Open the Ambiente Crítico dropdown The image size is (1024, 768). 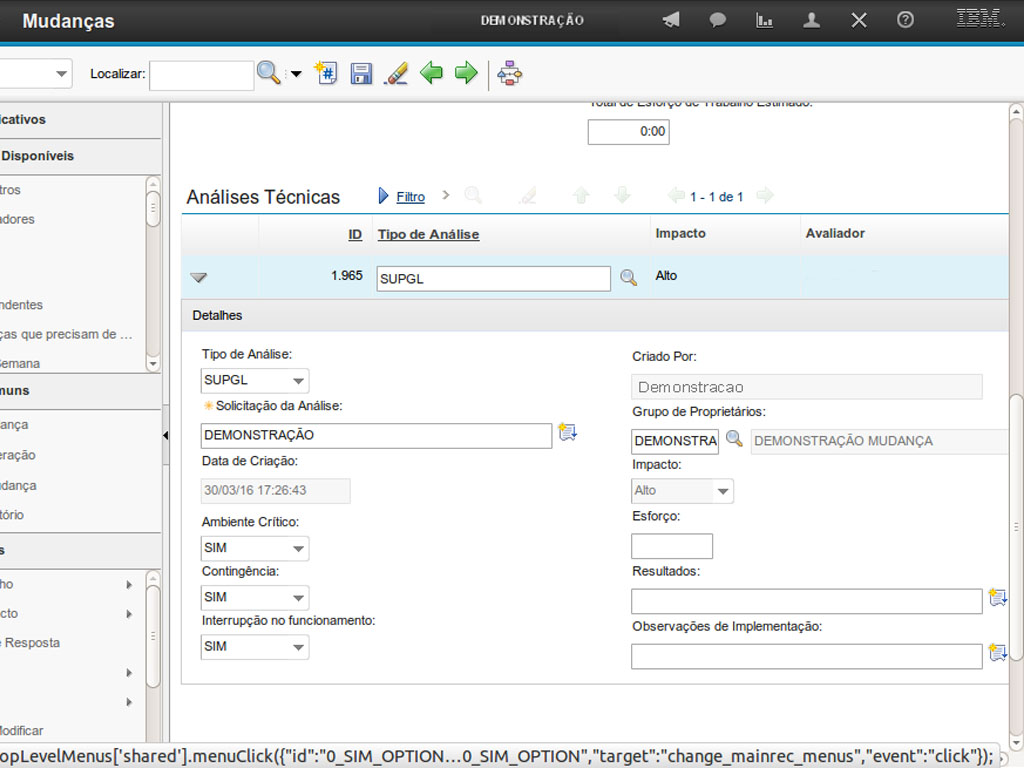click(298, 549)
